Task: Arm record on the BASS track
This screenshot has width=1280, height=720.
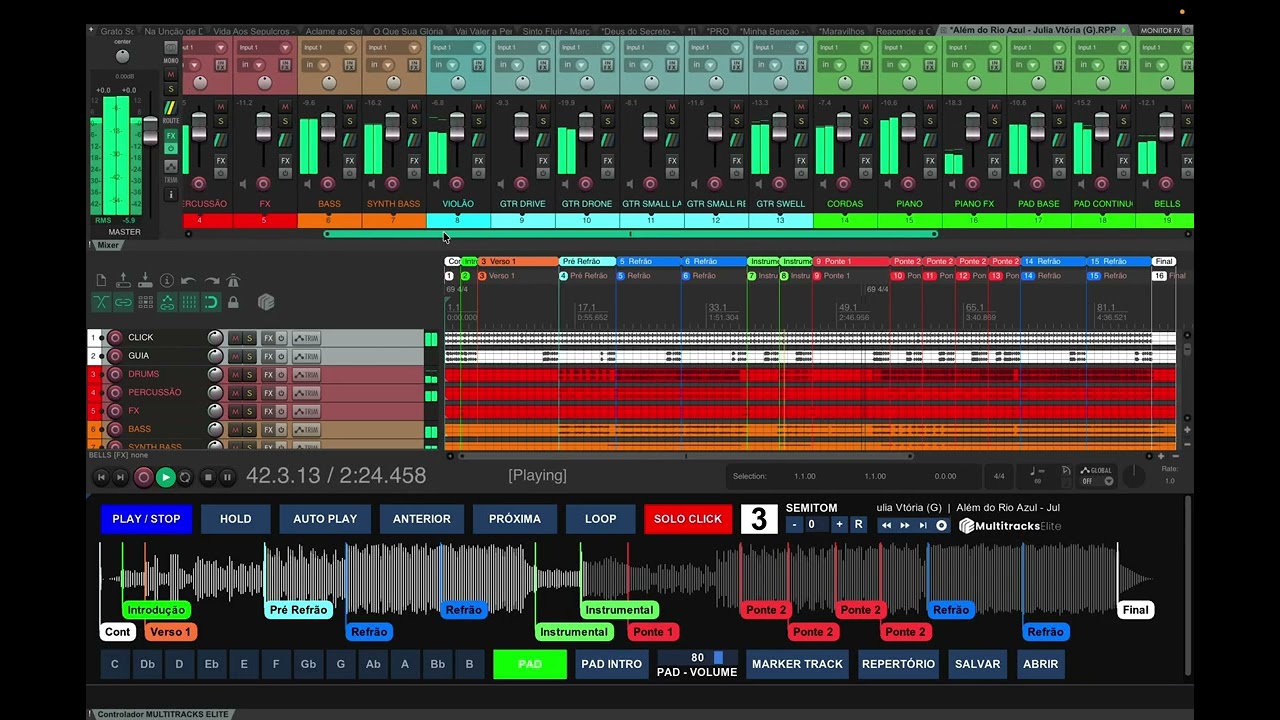Action: tap(114, 430)
